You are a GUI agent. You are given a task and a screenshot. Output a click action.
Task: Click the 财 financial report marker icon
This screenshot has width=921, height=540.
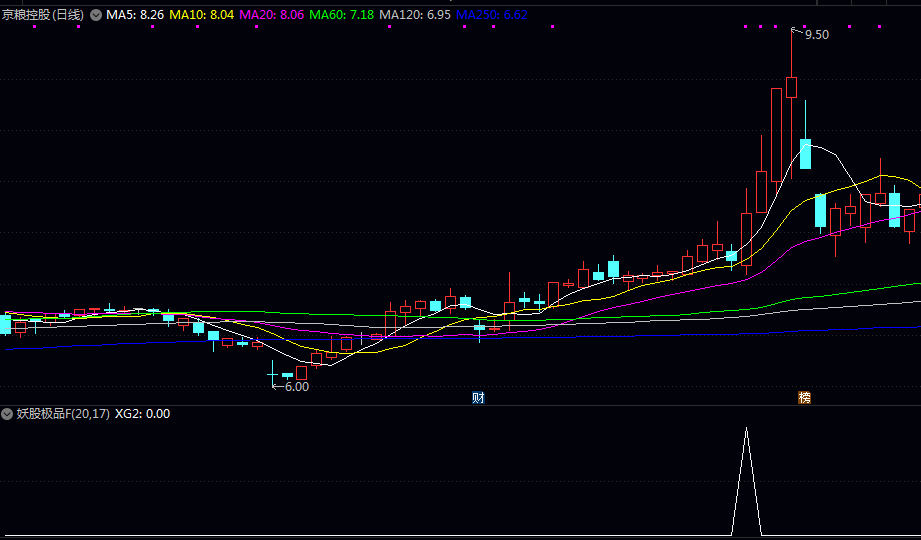pyautogui.click(x=478, y=397)
